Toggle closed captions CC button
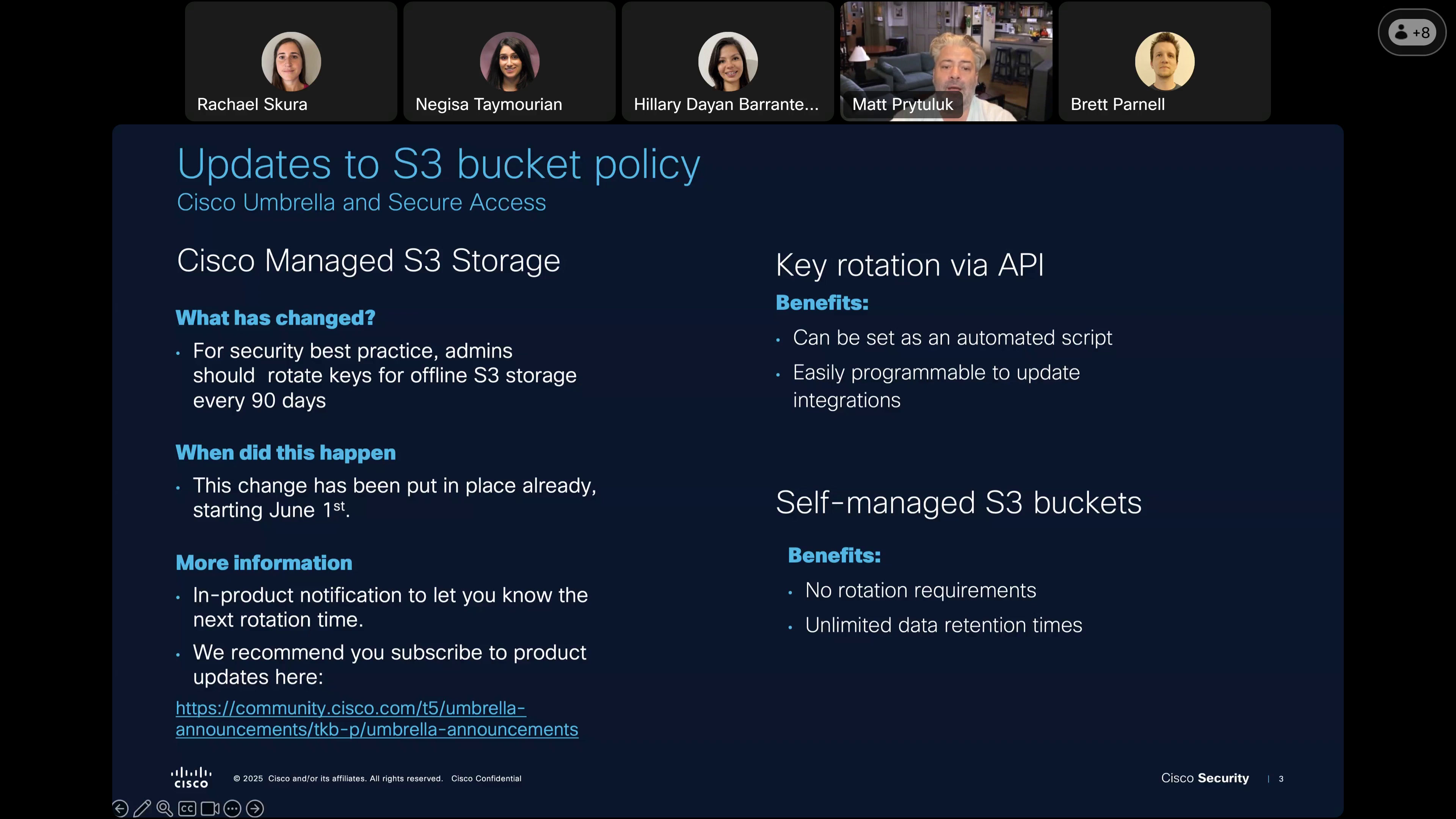The height and width of the screenshot is (819, 1456). (x=187, y=809)
